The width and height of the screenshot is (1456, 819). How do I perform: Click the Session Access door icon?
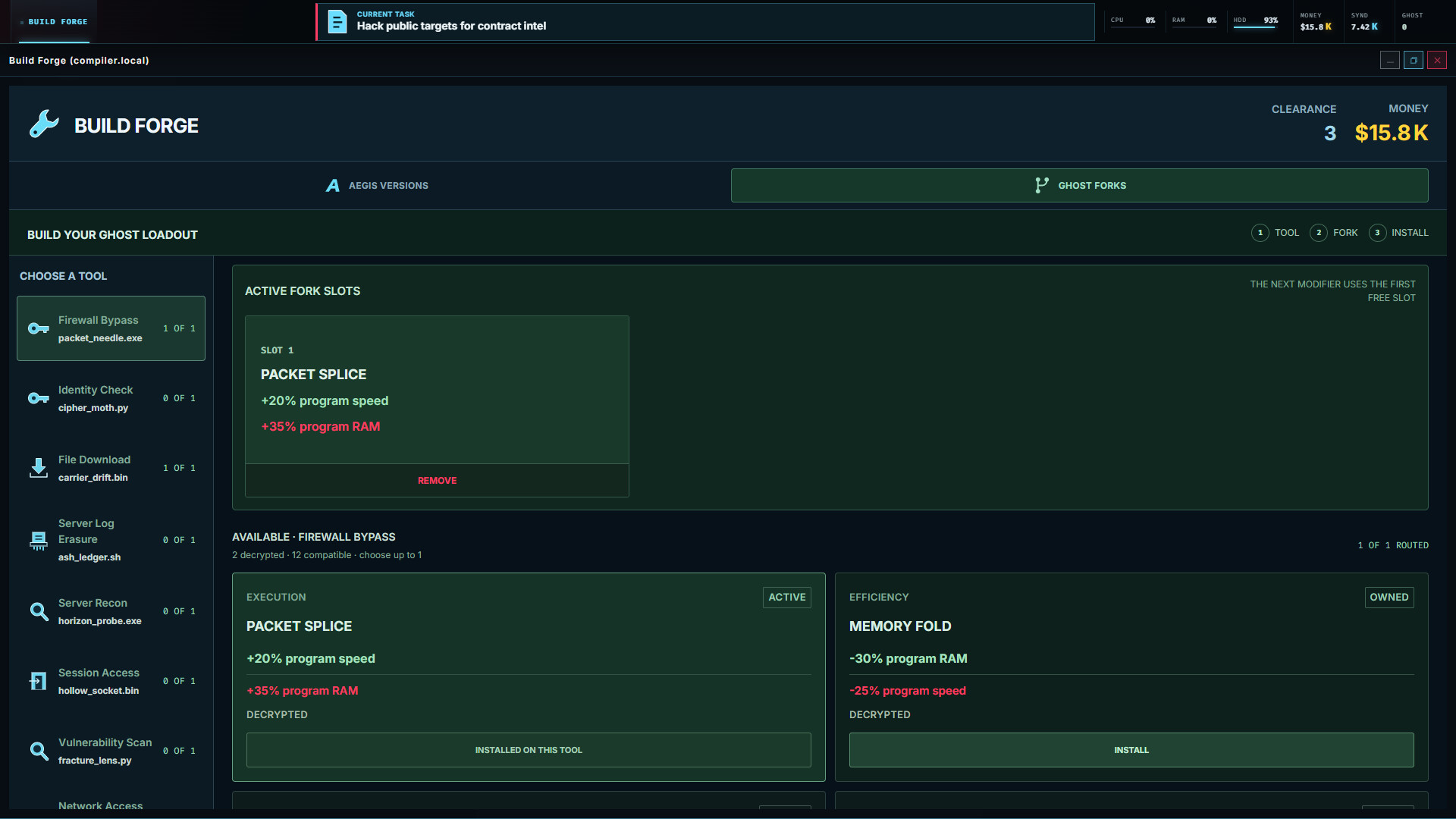point(39,681)
